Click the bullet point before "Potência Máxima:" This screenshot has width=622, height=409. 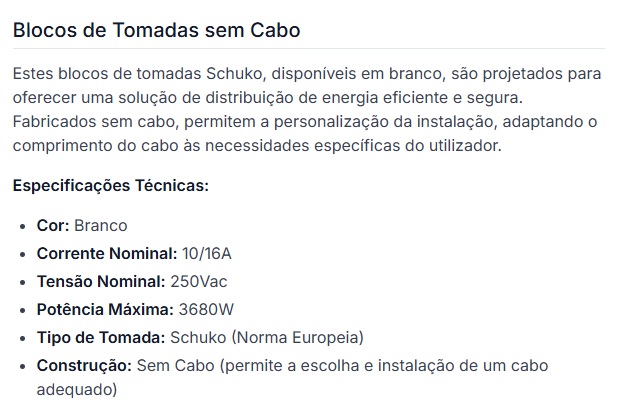(x=22, y=309)
